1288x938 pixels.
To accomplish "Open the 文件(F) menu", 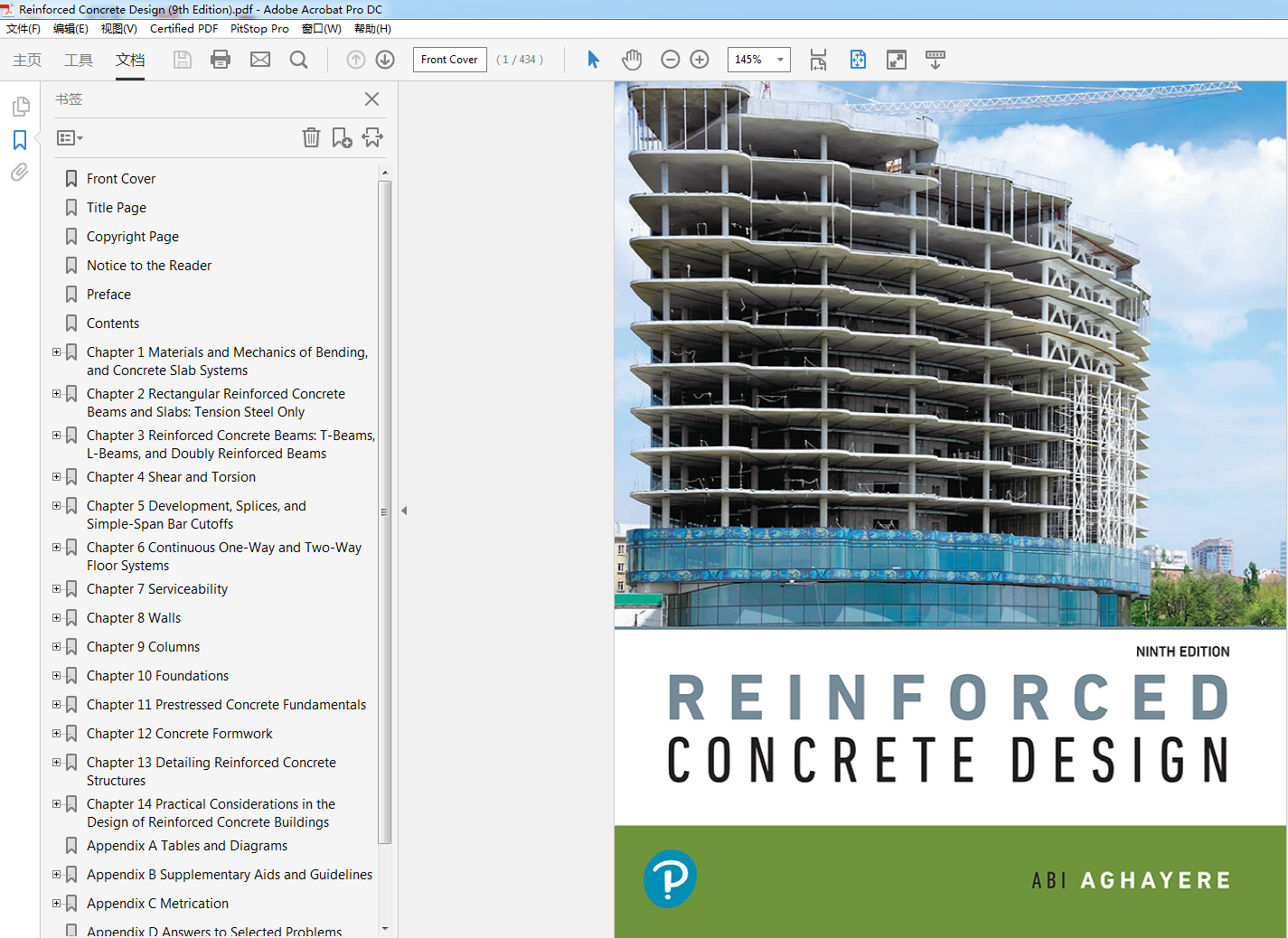I will (x=24, y=29).
